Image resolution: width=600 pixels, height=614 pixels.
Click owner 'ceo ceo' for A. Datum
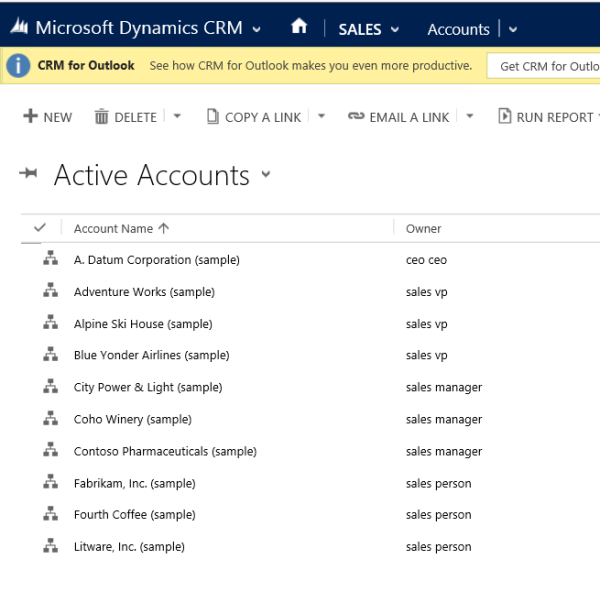click(426, 260)
